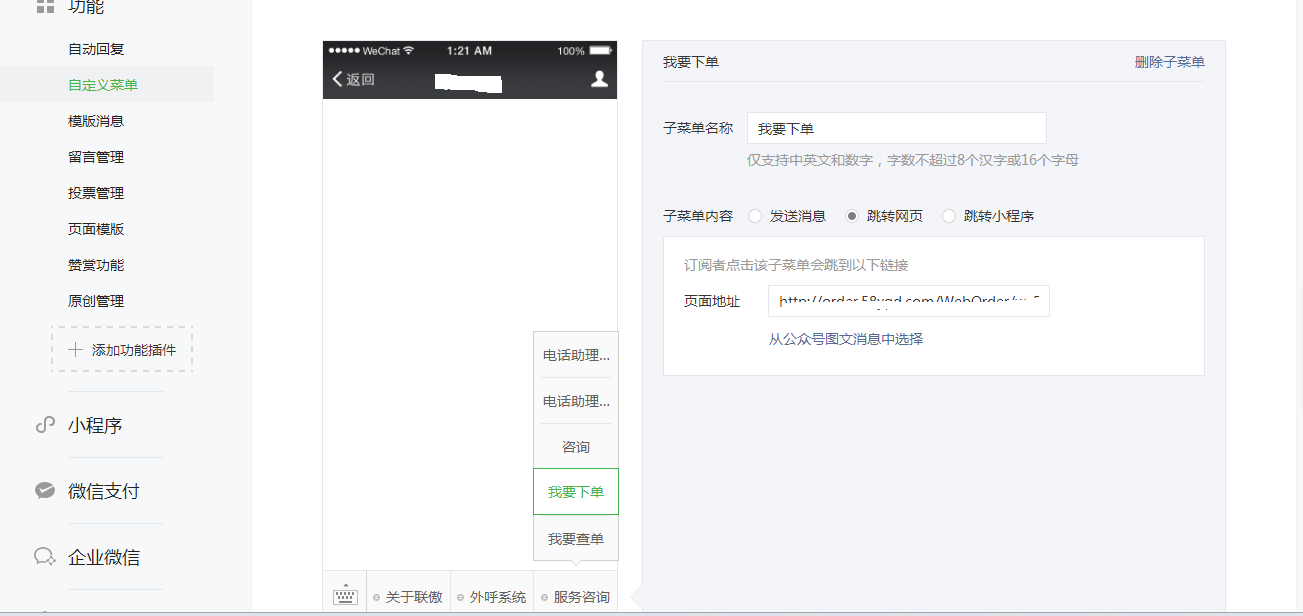1303x616 pixels.
Task: Open 自动回复 in the sidebar
Action: (96, 49)
